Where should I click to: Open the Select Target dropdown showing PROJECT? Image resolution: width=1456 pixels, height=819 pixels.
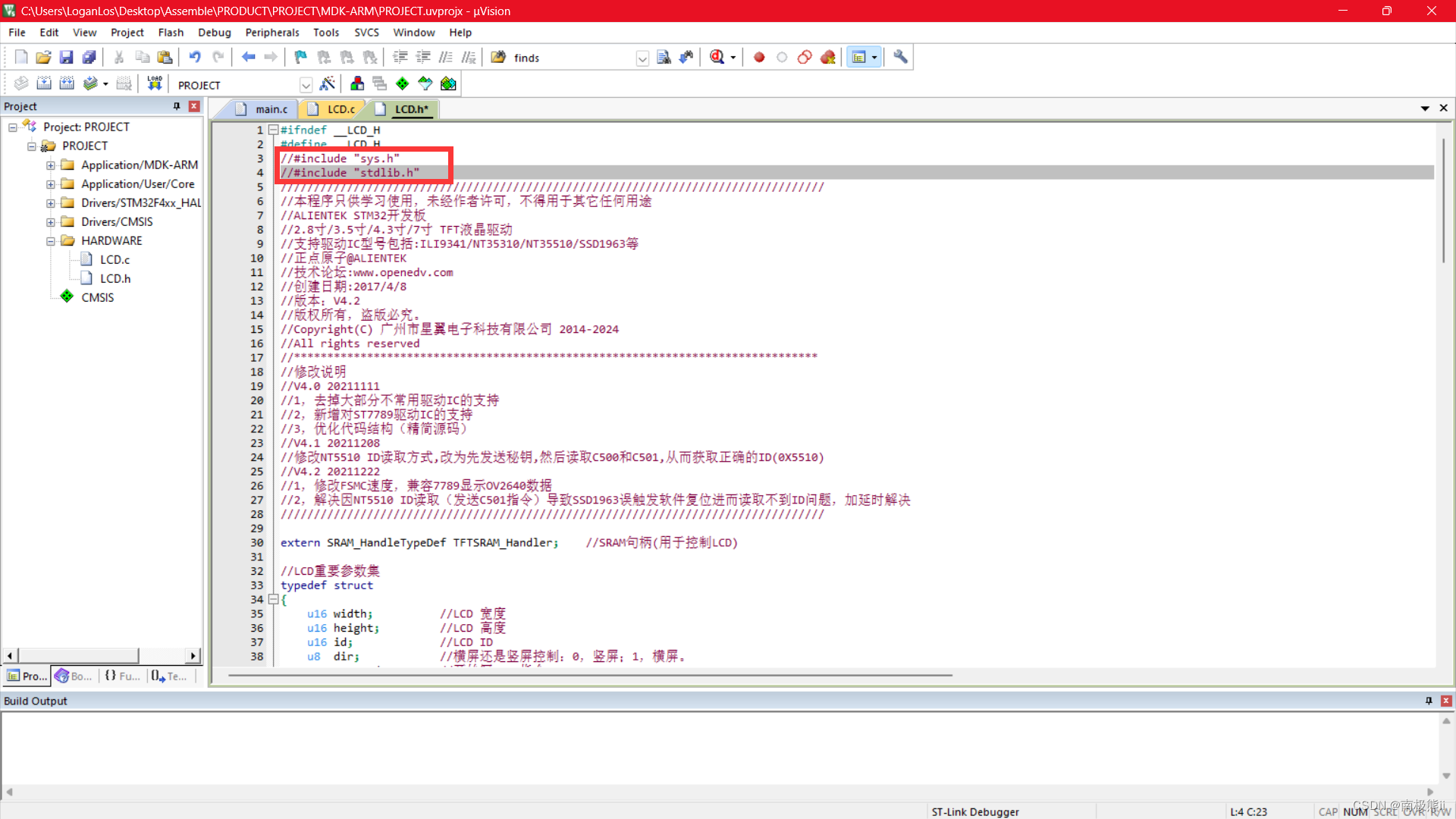(x=306, y=84)
